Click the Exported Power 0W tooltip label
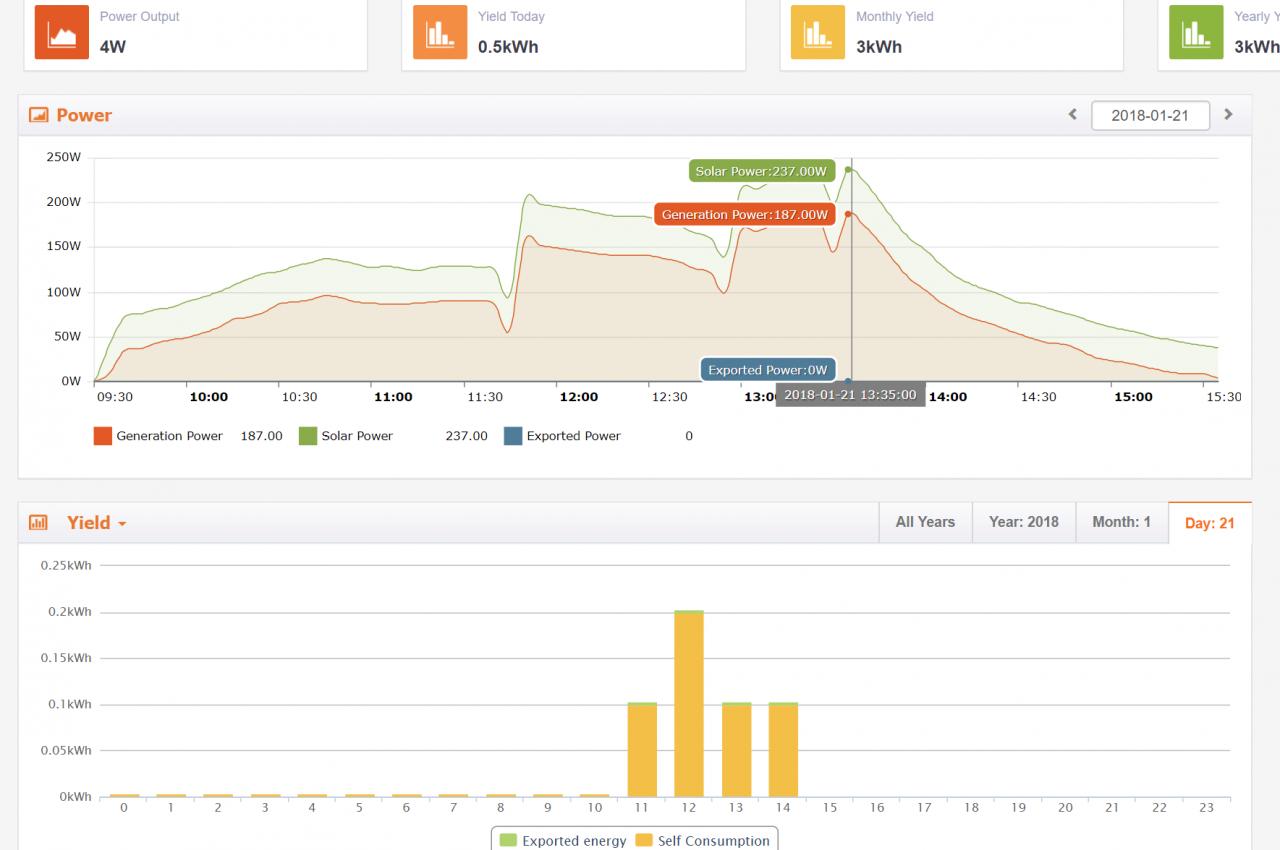1280x850 pixels. coord(768,370)
